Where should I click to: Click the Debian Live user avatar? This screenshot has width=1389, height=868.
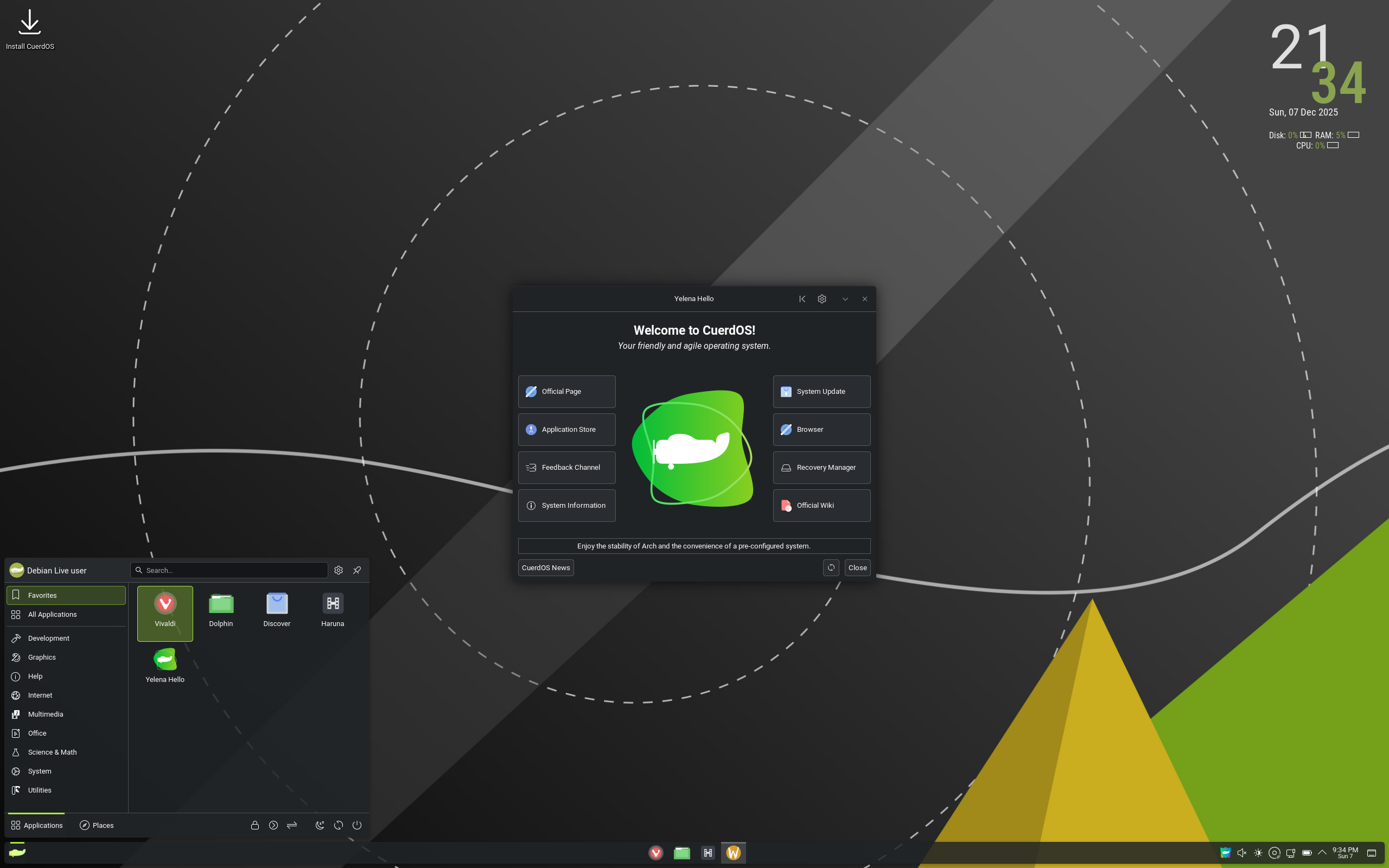pyautogui.click(x=17, y=570)
